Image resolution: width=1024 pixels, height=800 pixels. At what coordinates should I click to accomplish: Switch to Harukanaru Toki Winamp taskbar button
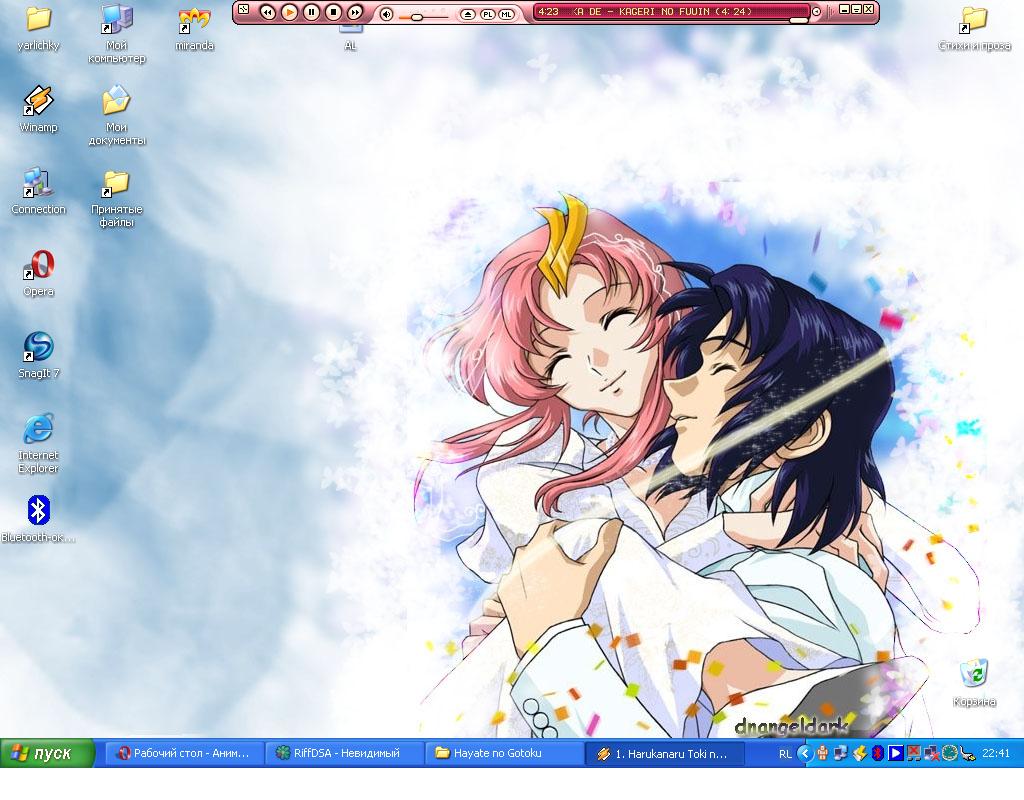point(664,753)
